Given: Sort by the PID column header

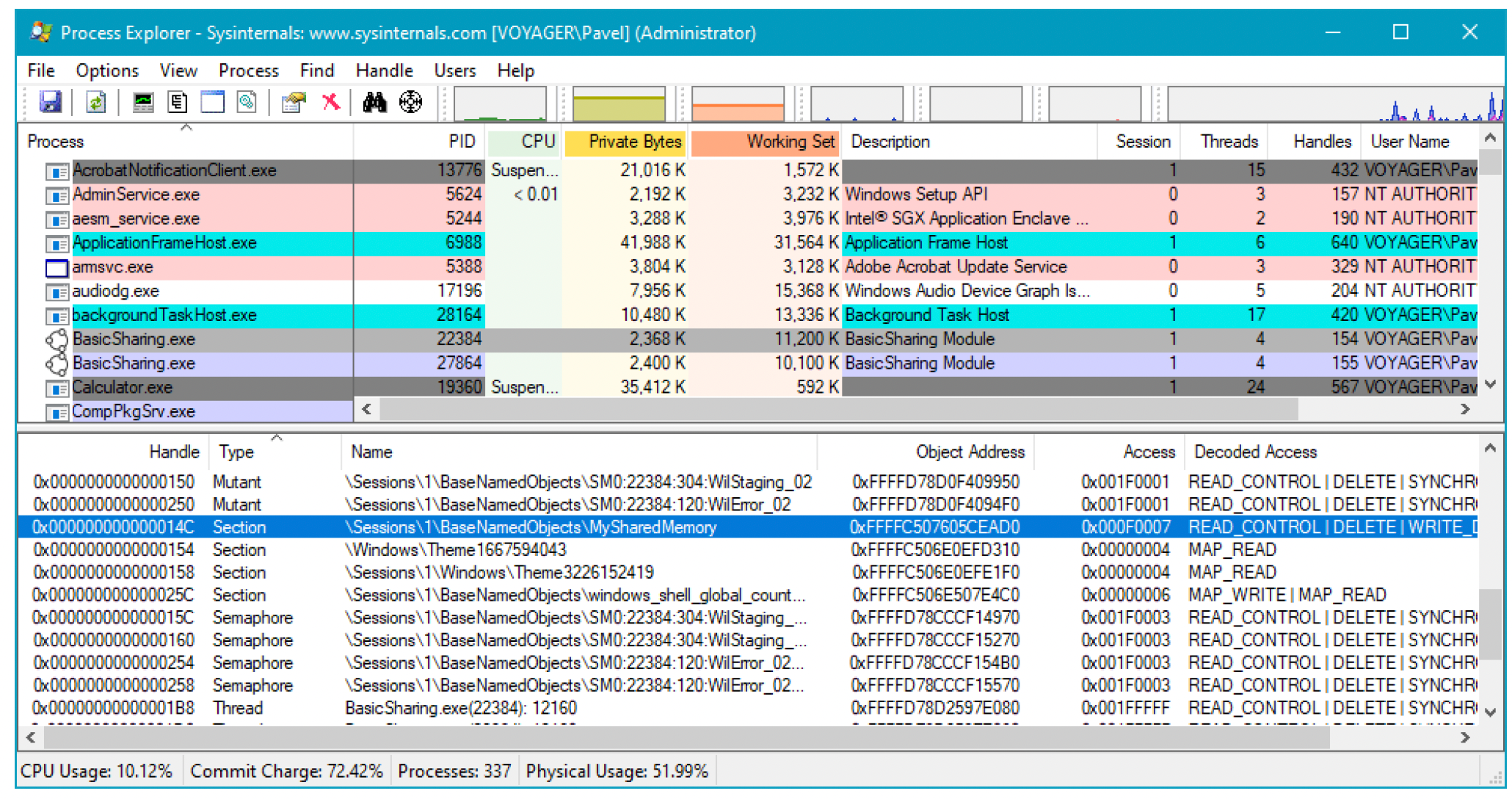Looking at the screenshot, I should (x=420, y=142).
